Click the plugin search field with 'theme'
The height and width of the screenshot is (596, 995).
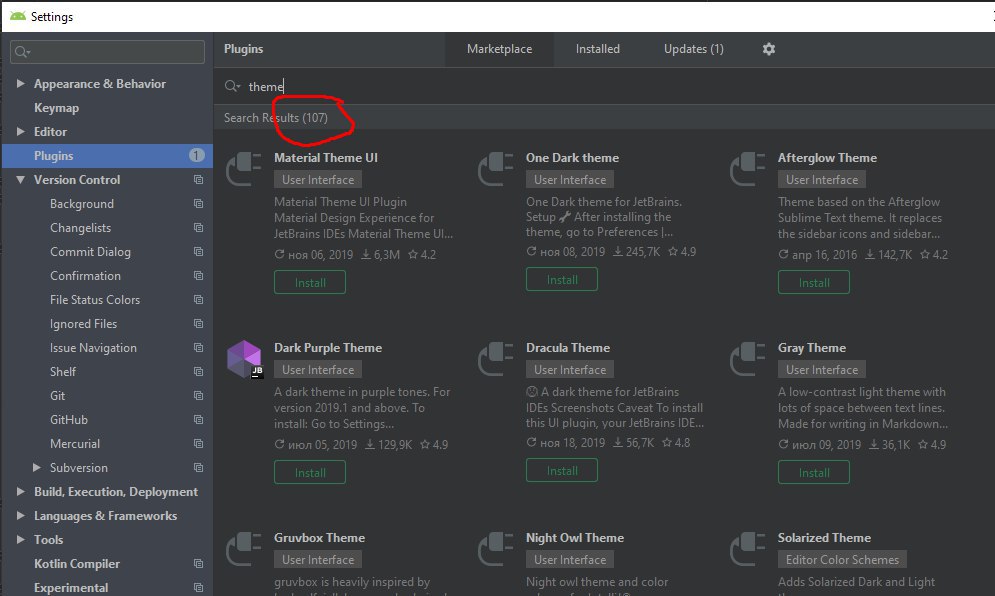tap(604, 86)
